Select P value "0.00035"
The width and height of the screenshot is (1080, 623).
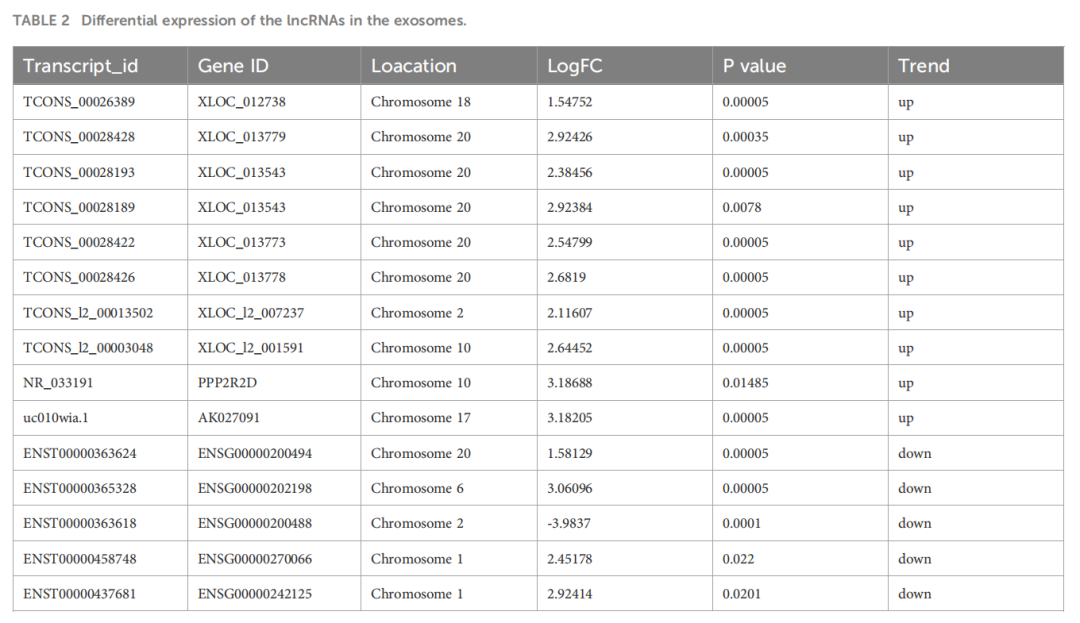click(x=745, y=137)
